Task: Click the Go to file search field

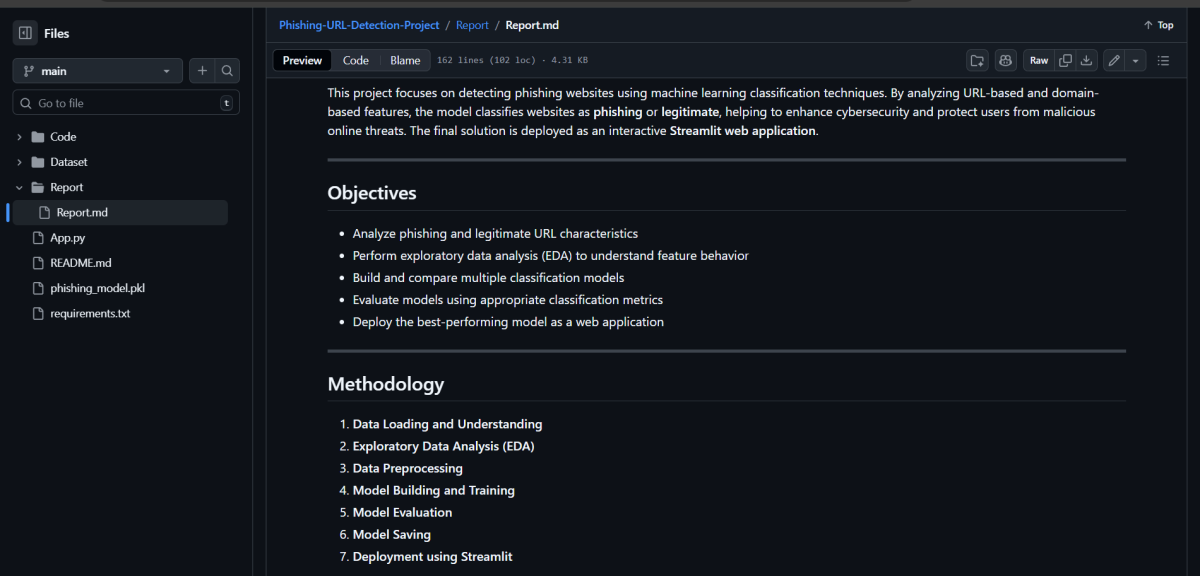Action: (125, 103)
